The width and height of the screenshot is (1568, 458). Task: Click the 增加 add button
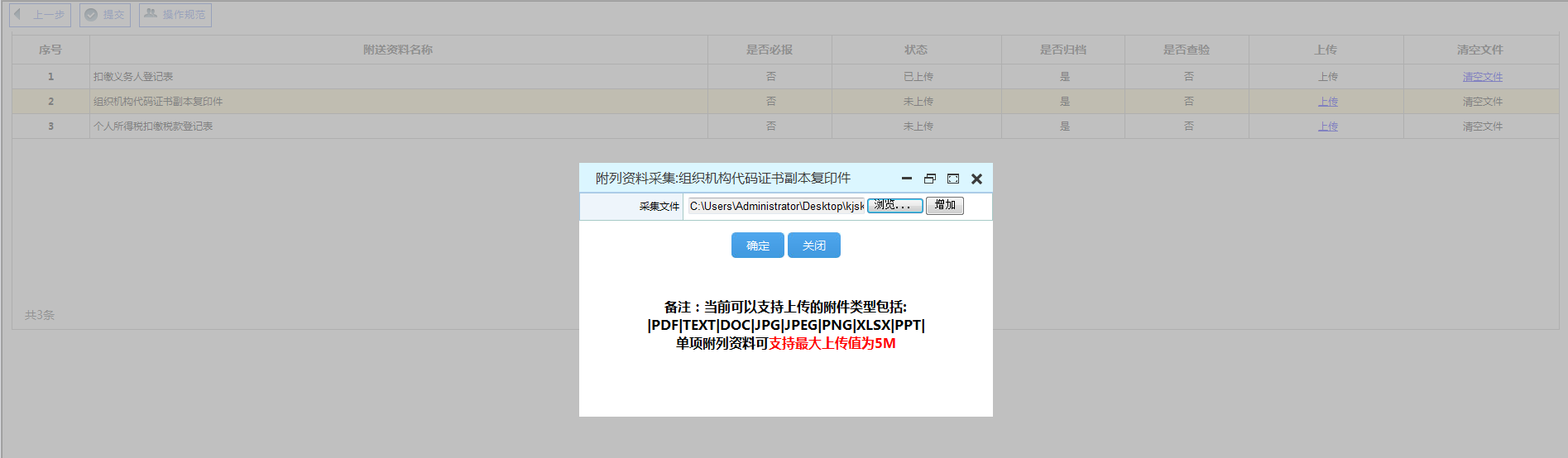point(945,205)
